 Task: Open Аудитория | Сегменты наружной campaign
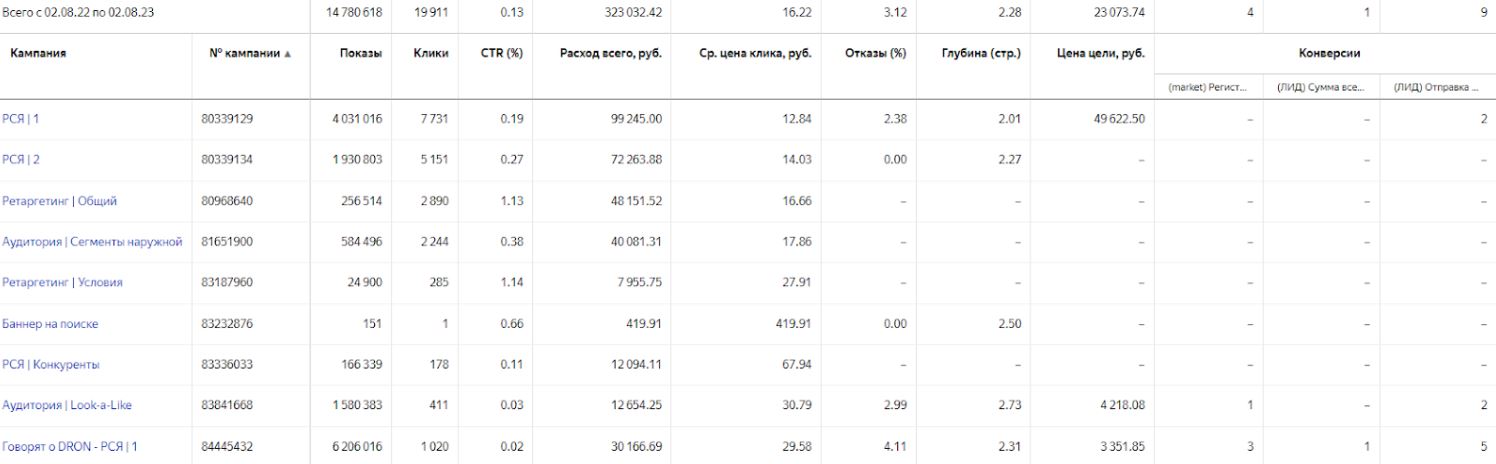[92, 242]
